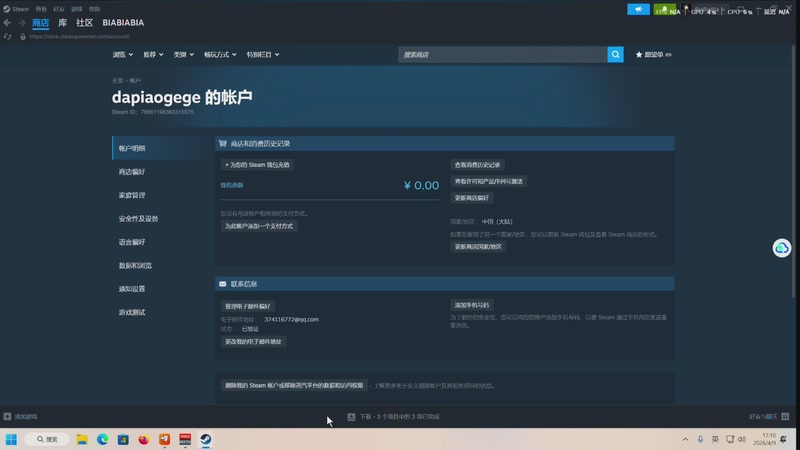Open the 好友 menu in the top menu bar

(59, 9)
